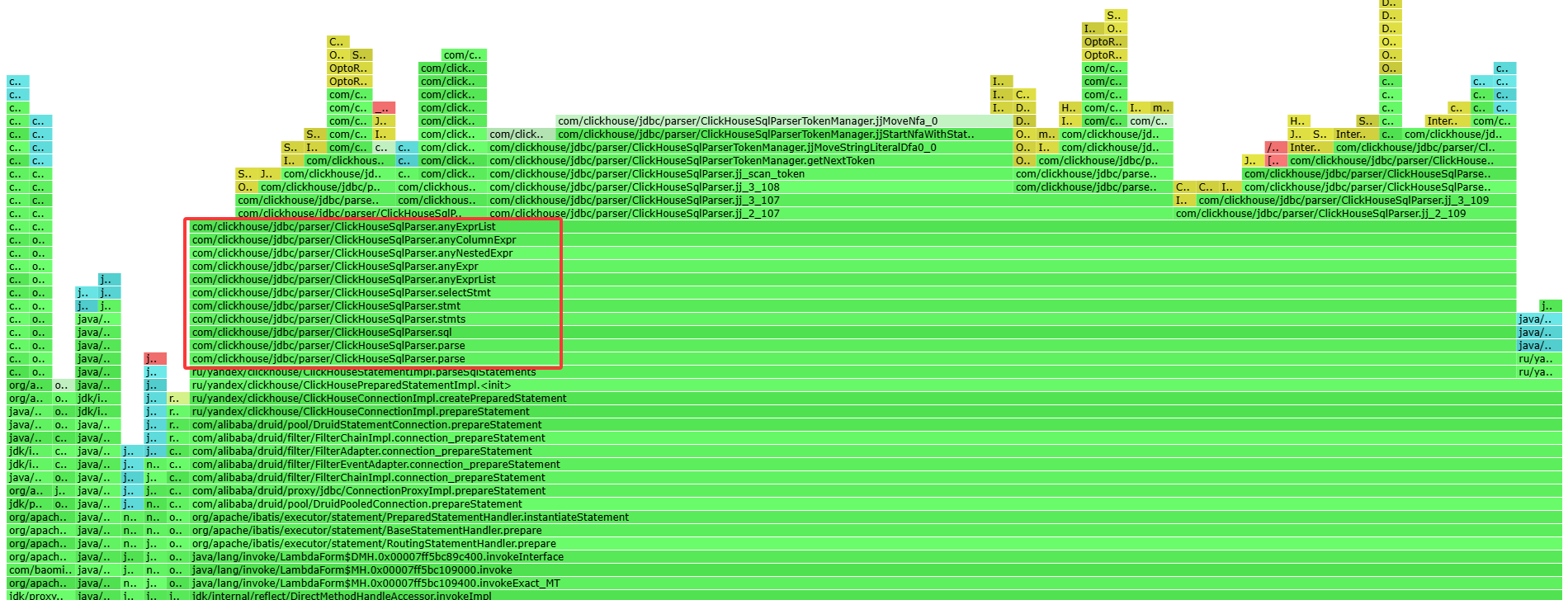Click the jjMoveStringLiteralDfa0_0 frame
Image resolution: width=1568 pixels, height=600 pixels.
tap(712, 148)
